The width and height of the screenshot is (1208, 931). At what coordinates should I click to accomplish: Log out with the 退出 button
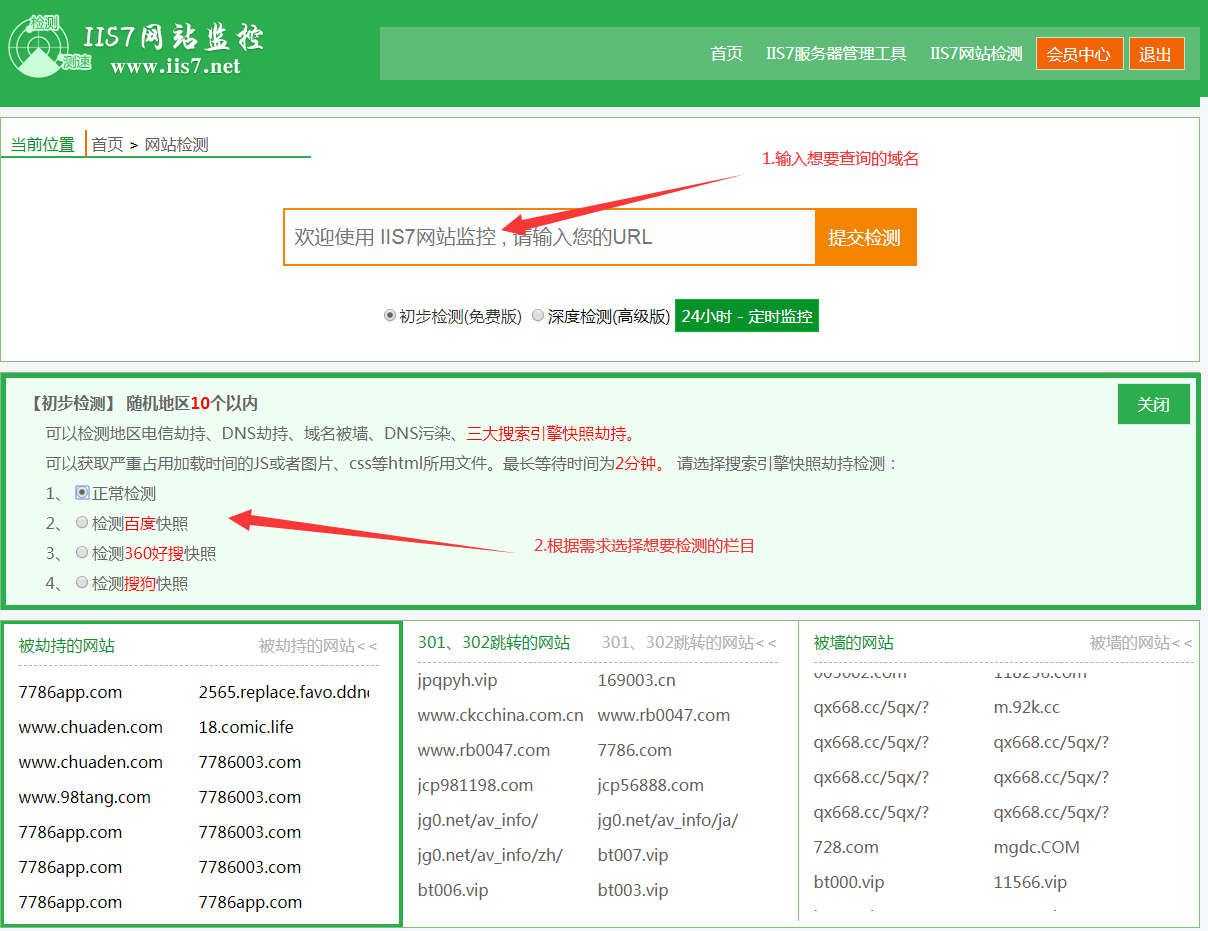[x=1156, y=54]
